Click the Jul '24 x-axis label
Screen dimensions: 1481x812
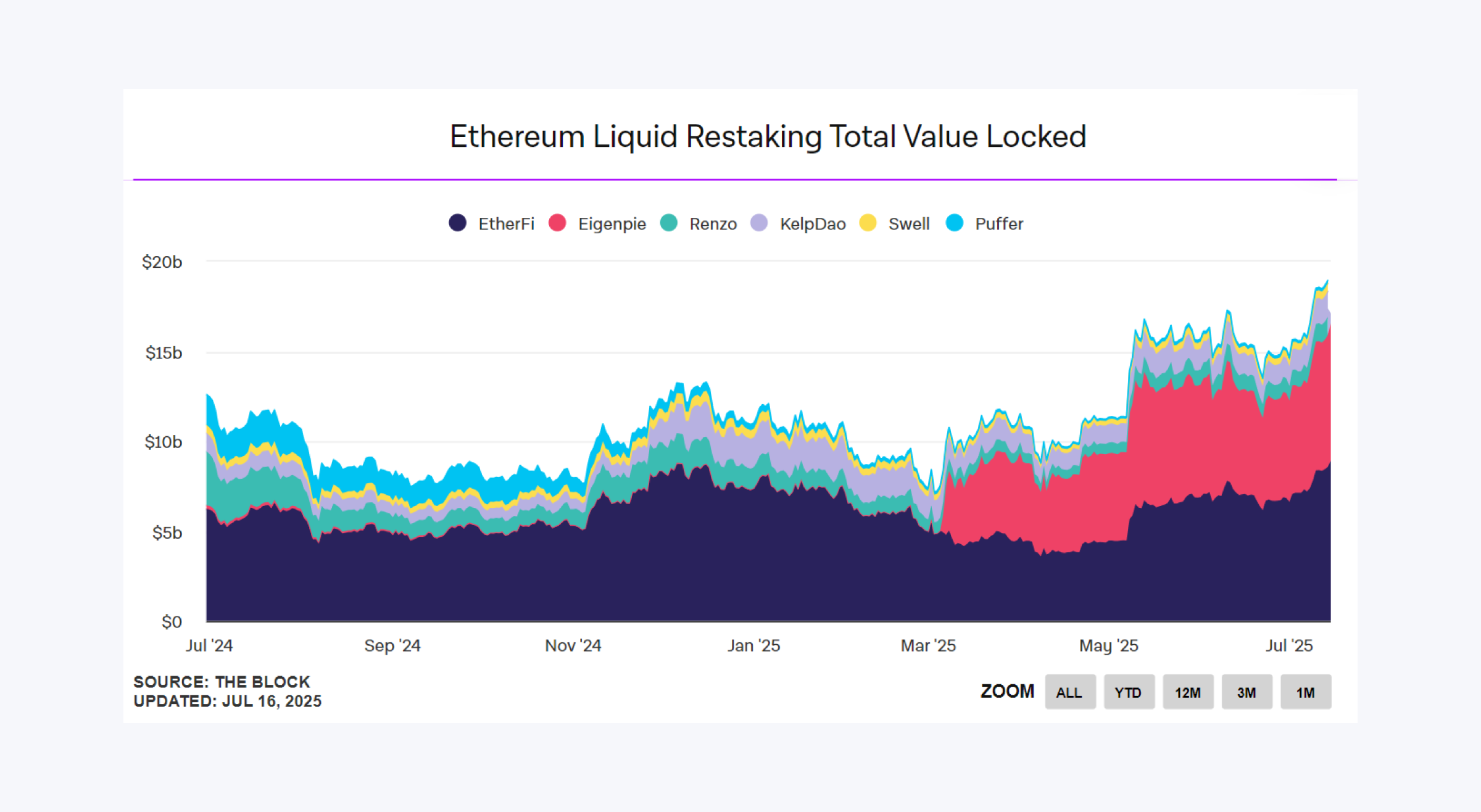pyautogui.click(x=209, y=645)
